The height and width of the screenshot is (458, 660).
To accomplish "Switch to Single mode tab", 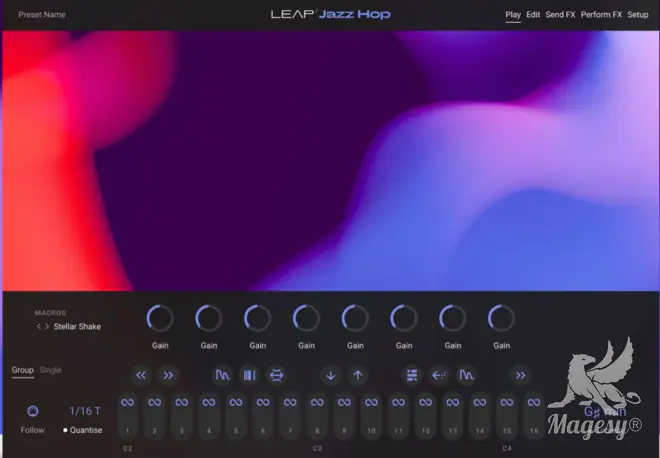I will pos(51,370).
